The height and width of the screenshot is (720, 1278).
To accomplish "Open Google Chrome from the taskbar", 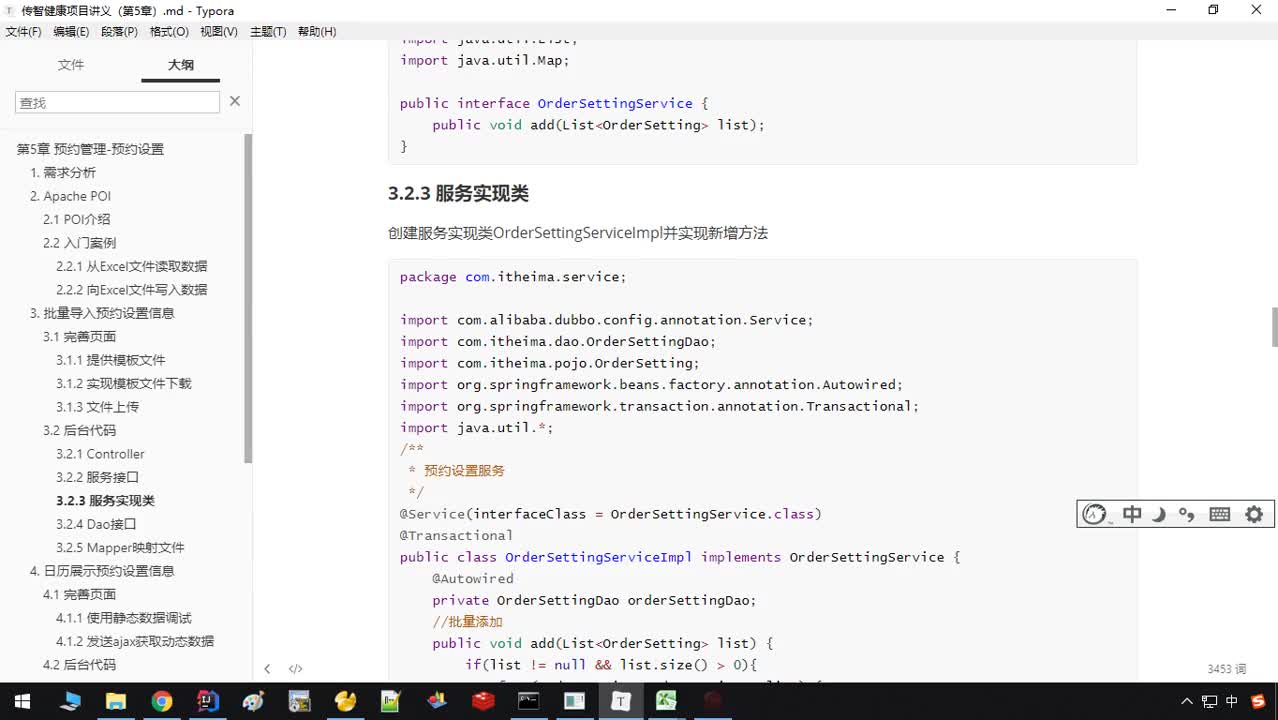I will click(x=162, y=701).
